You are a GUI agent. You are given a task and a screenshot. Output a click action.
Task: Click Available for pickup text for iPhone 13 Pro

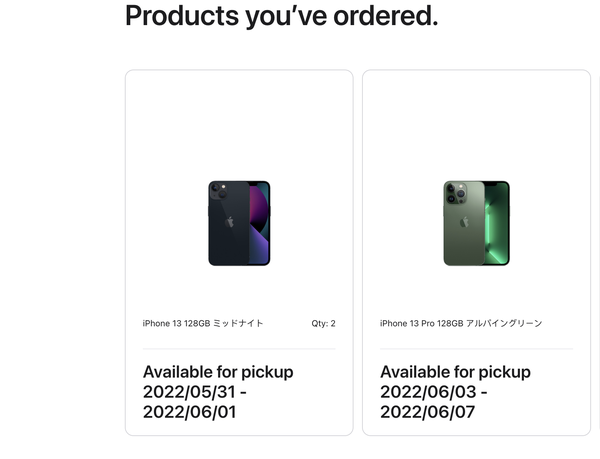[455, 372]
